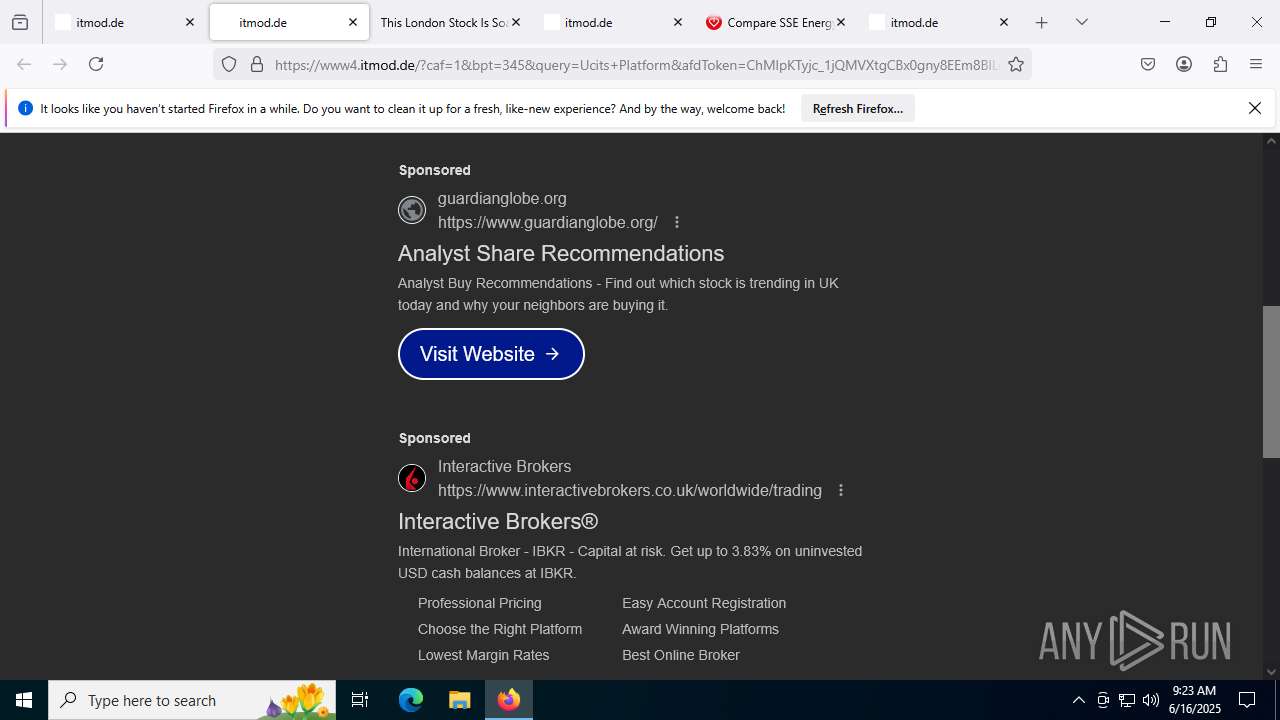Click the scrollbar down arrow

(x=1271, y=672)
